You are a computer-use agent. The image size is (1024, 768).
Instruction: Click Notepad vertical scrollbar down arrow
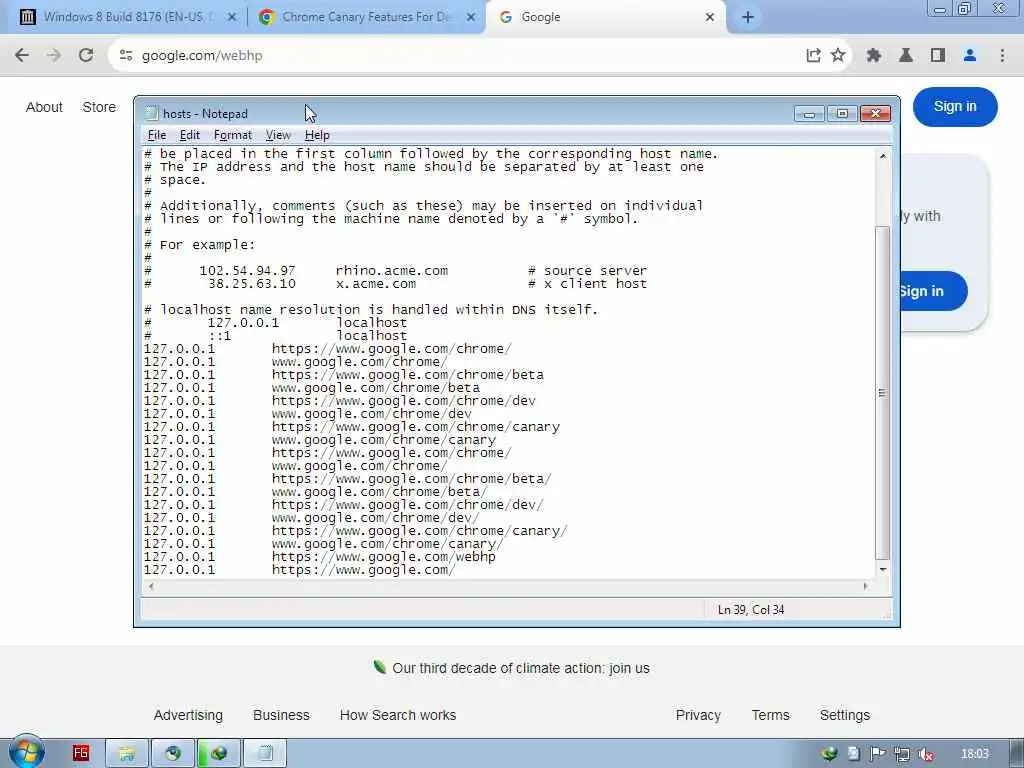(882, 569)
